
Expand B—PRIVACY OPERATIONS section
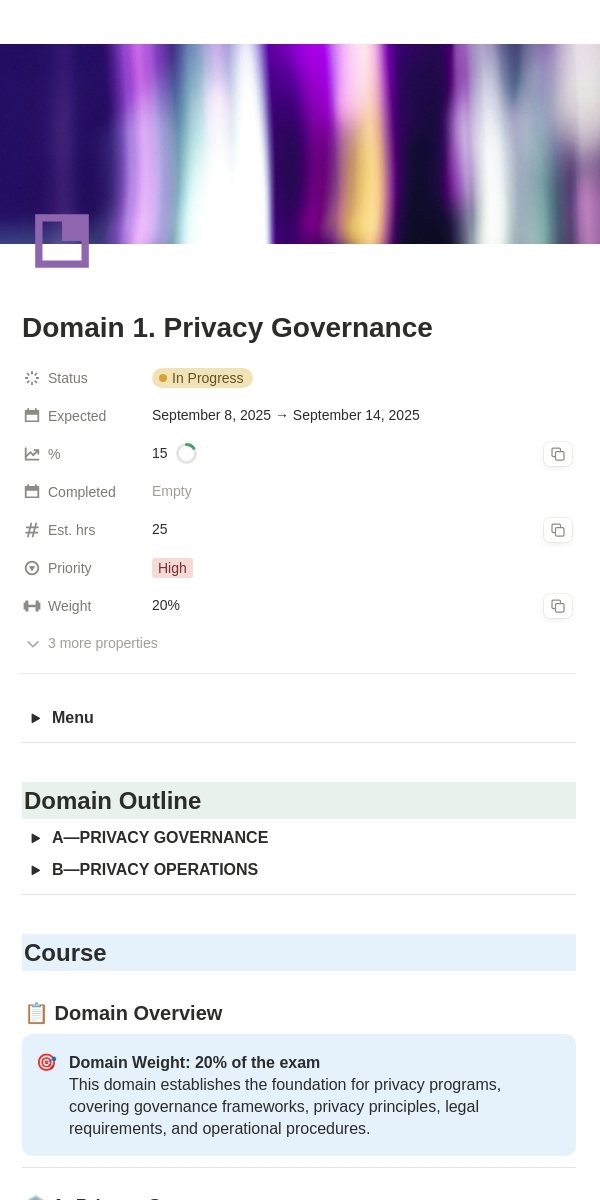pyautogui.click(x=36, y=870)
